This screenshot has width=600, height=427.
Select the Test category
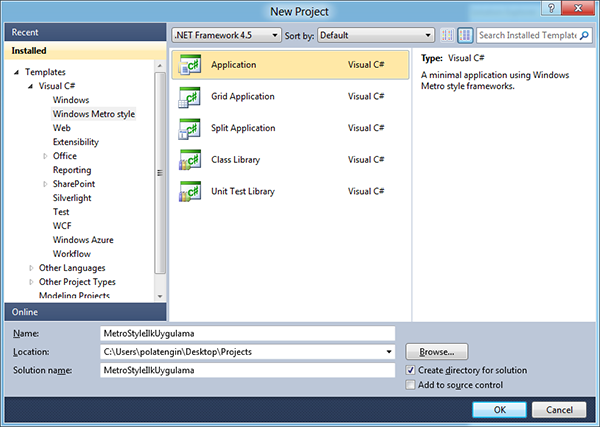(61, 212)
